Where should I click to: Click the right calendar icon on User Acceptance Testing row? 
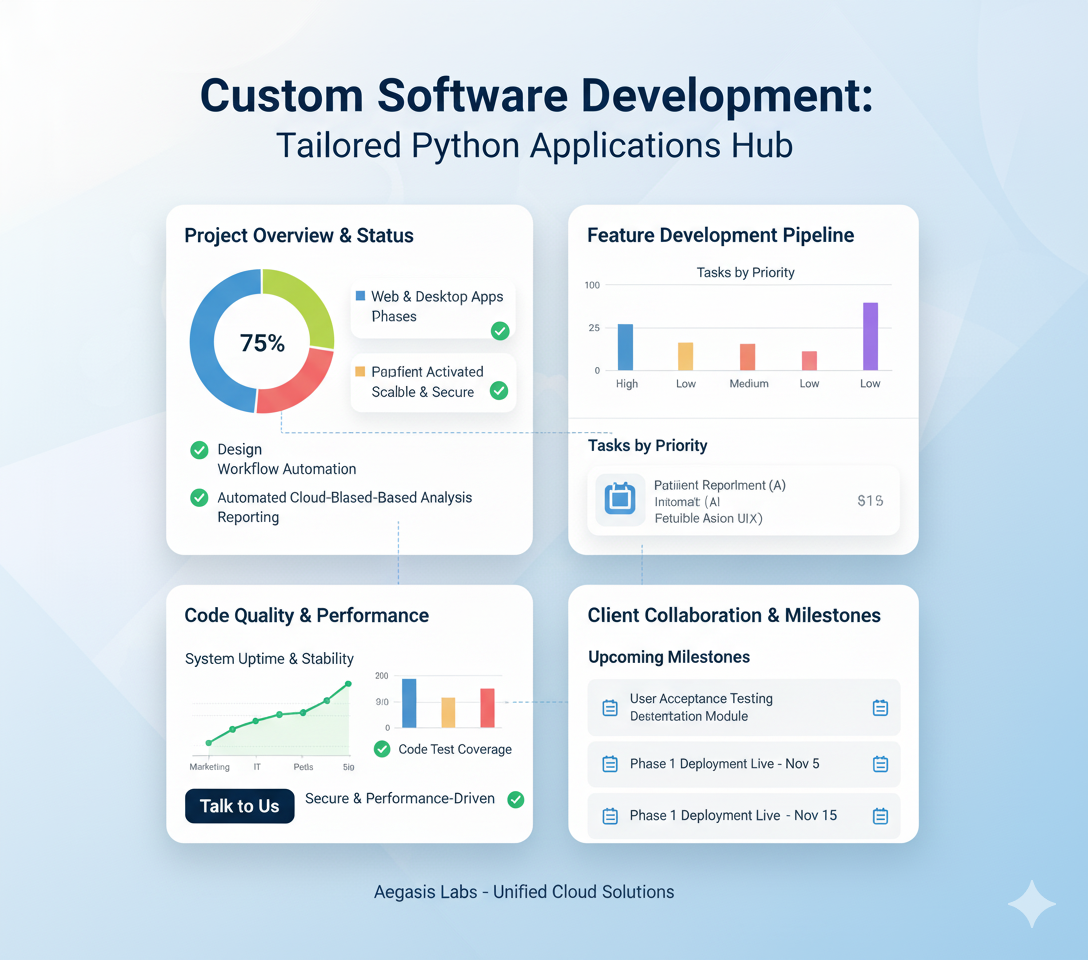coord(880,708)
